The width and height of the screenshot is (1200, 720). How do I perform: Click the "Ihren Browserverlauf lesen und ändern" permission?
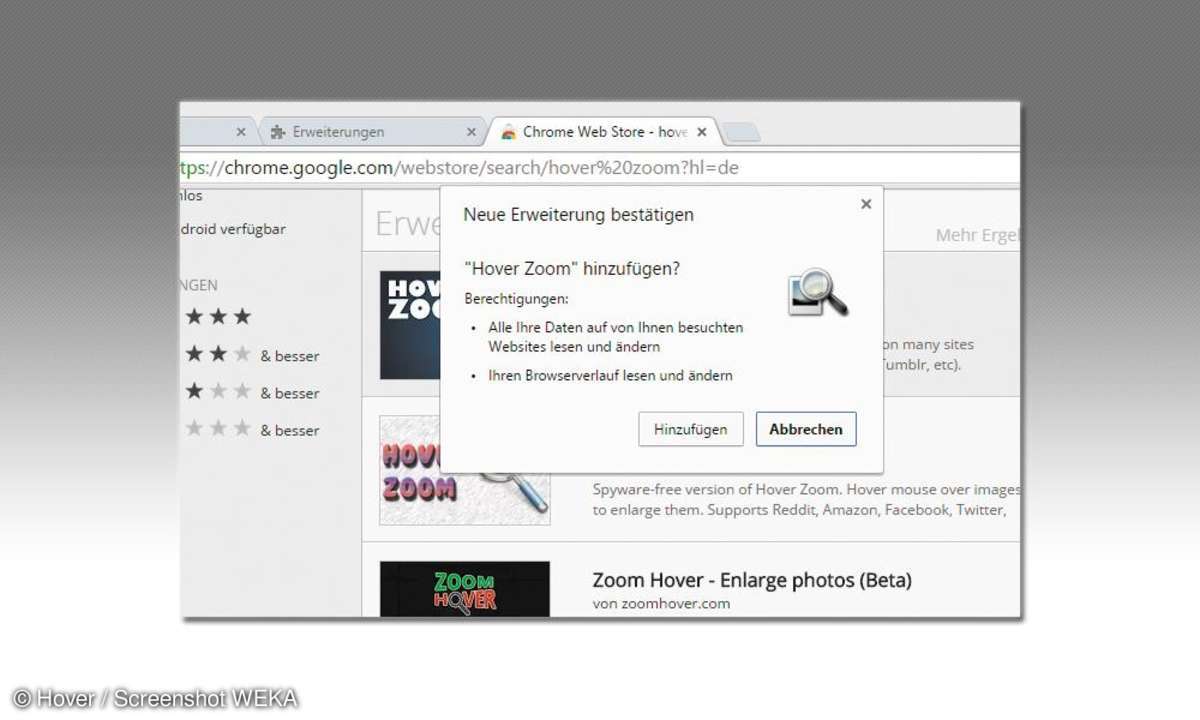point(610,376)
